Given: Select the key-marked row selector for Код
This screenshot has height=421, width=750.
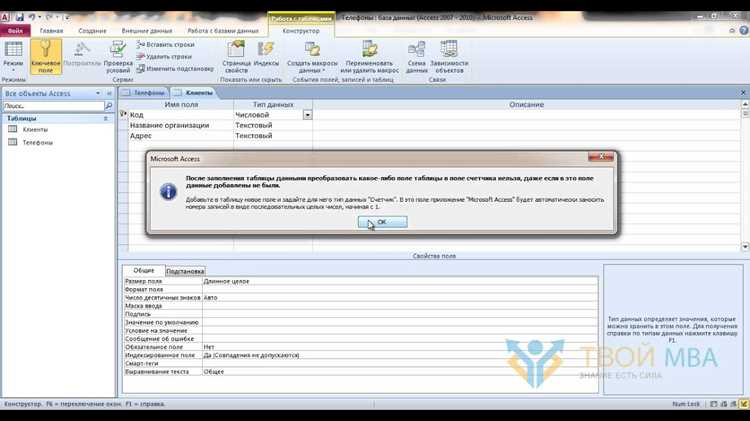Looking at the screenshot, I should point(123,115).
